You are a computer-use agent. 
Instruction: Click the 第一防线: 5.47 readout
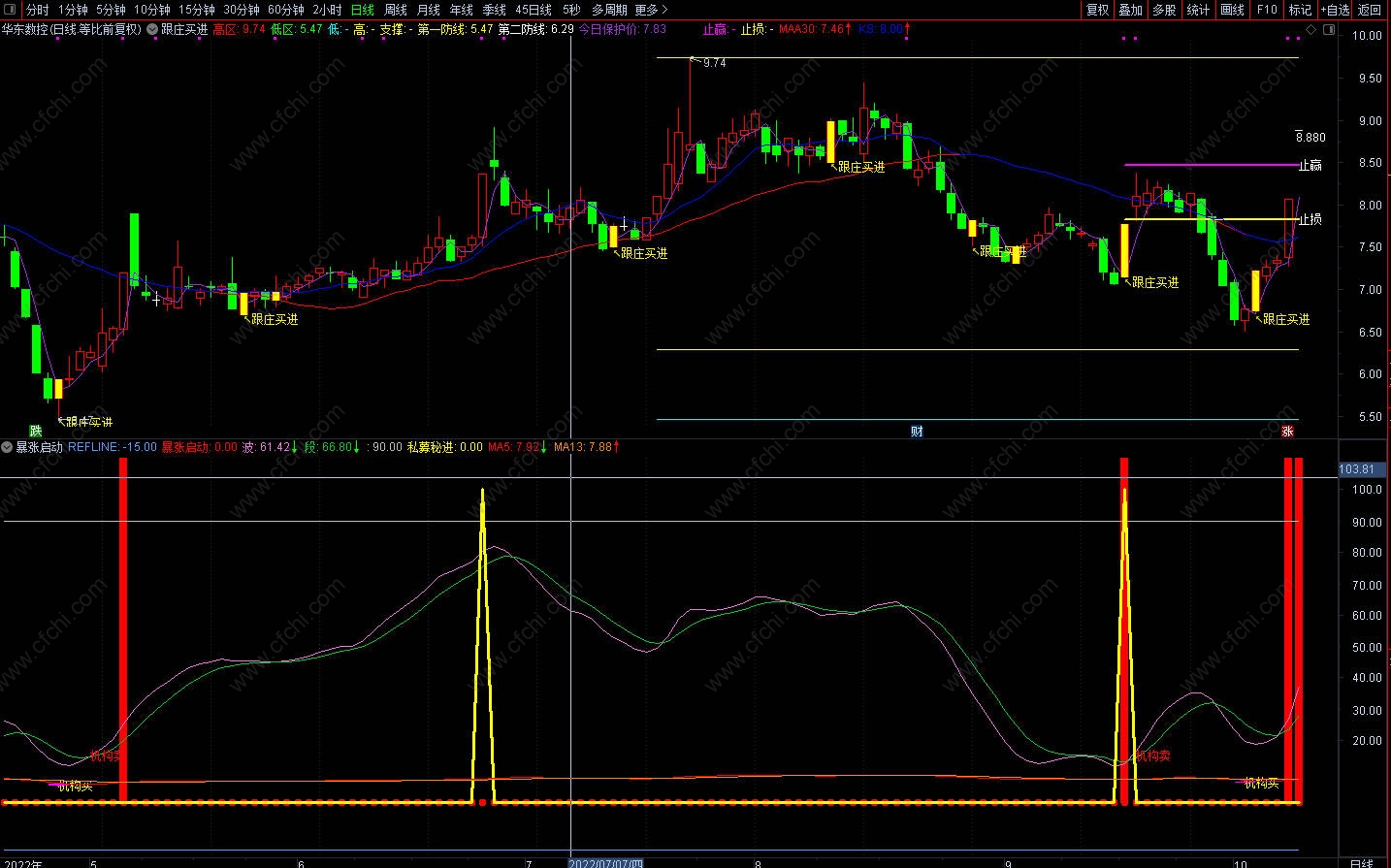[455, 29]
